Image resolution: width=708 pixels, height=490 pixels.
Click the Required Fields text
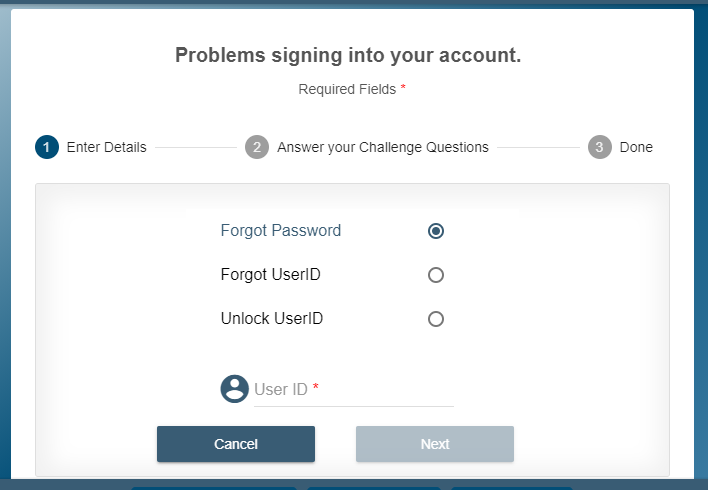tap(347, 89)
